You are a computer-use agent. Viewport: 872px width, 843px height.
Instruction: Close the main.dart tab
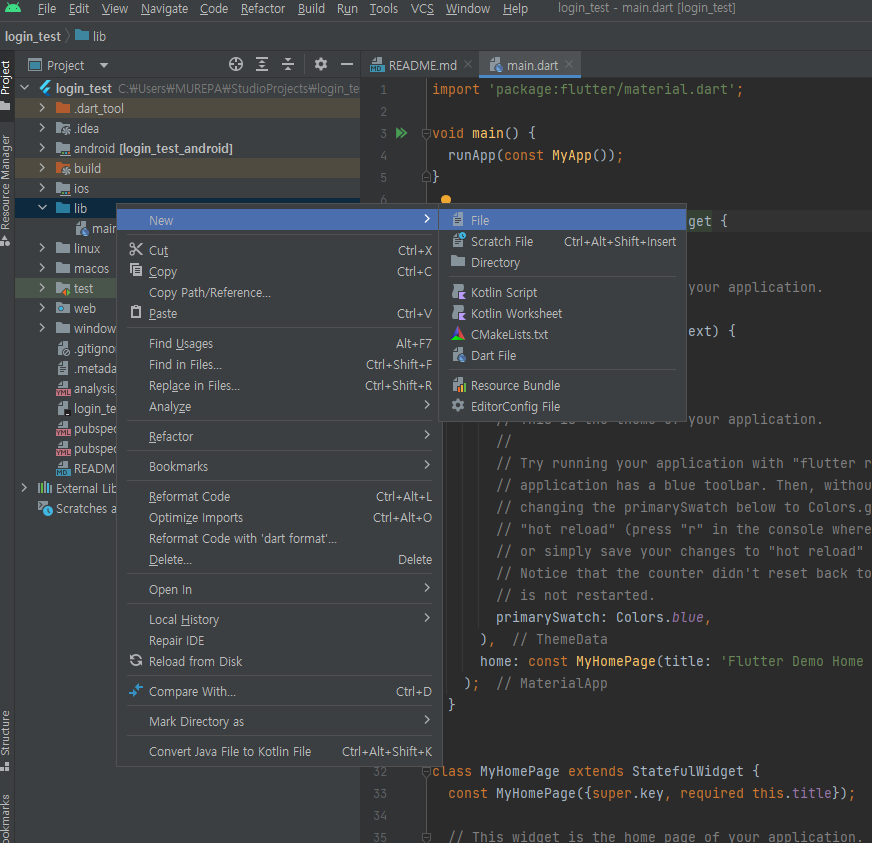(569, 65)
